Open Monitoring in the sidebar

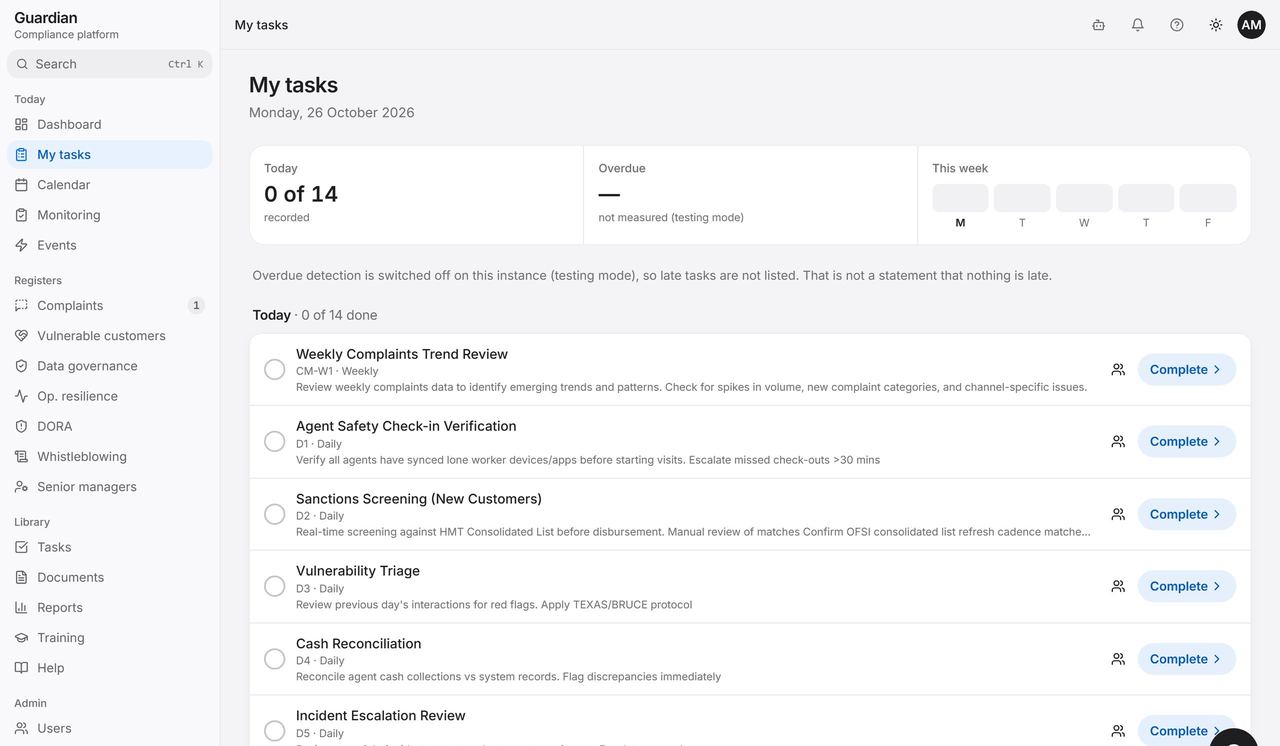point(110,215)
